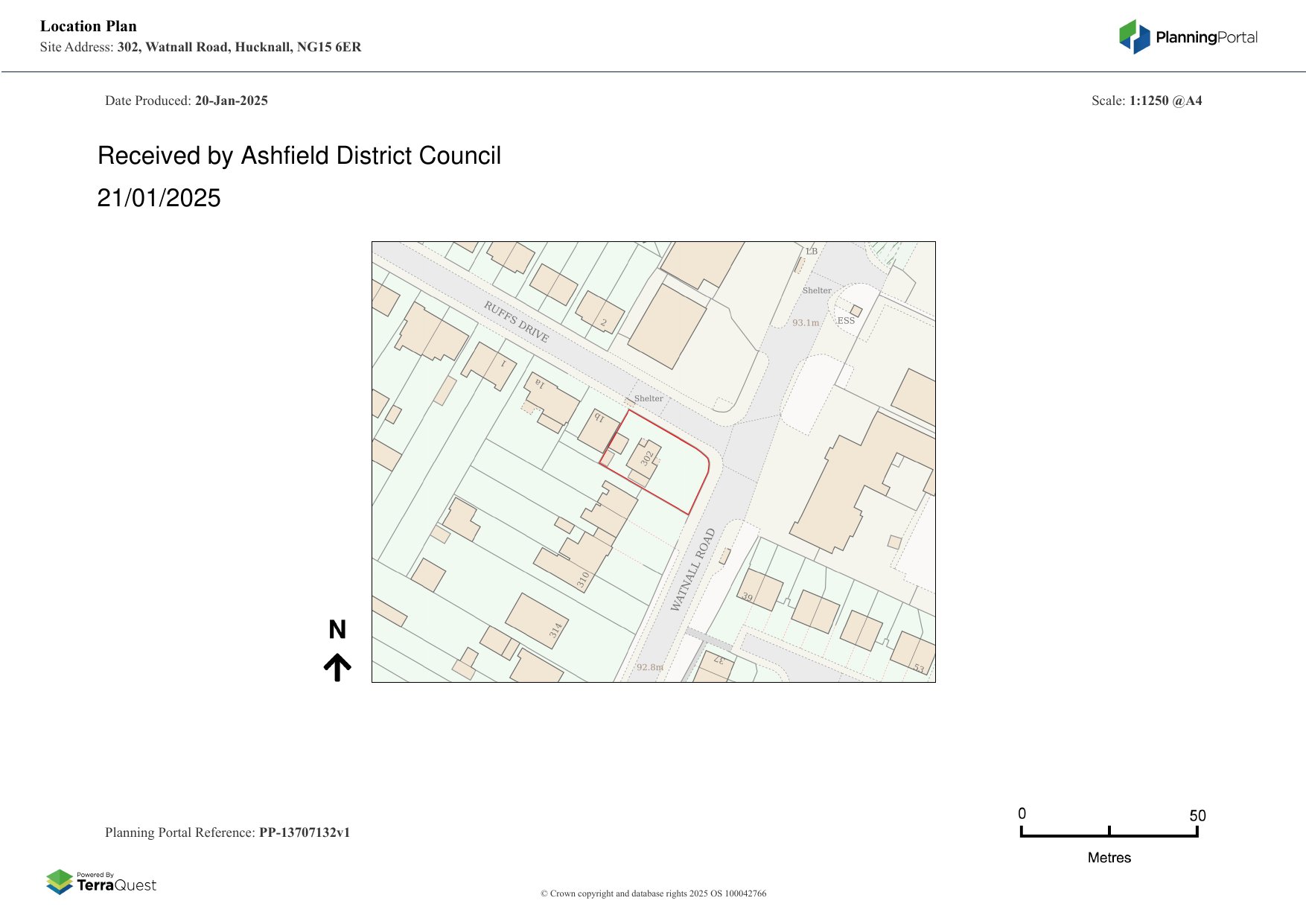Click the Shelter label beside Ruffs Drive
The width and height of the screenshot is (1306, 924).
pos(648,398)
